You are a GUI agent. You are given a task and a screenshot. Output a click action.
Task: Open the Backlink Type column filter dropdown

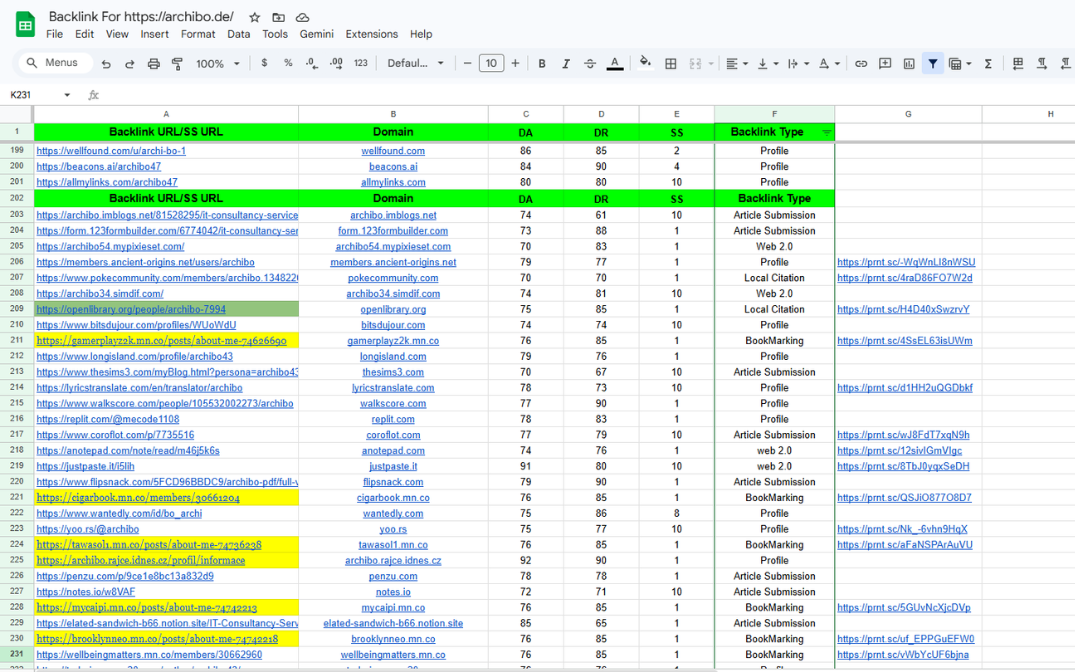coord(826,132)
